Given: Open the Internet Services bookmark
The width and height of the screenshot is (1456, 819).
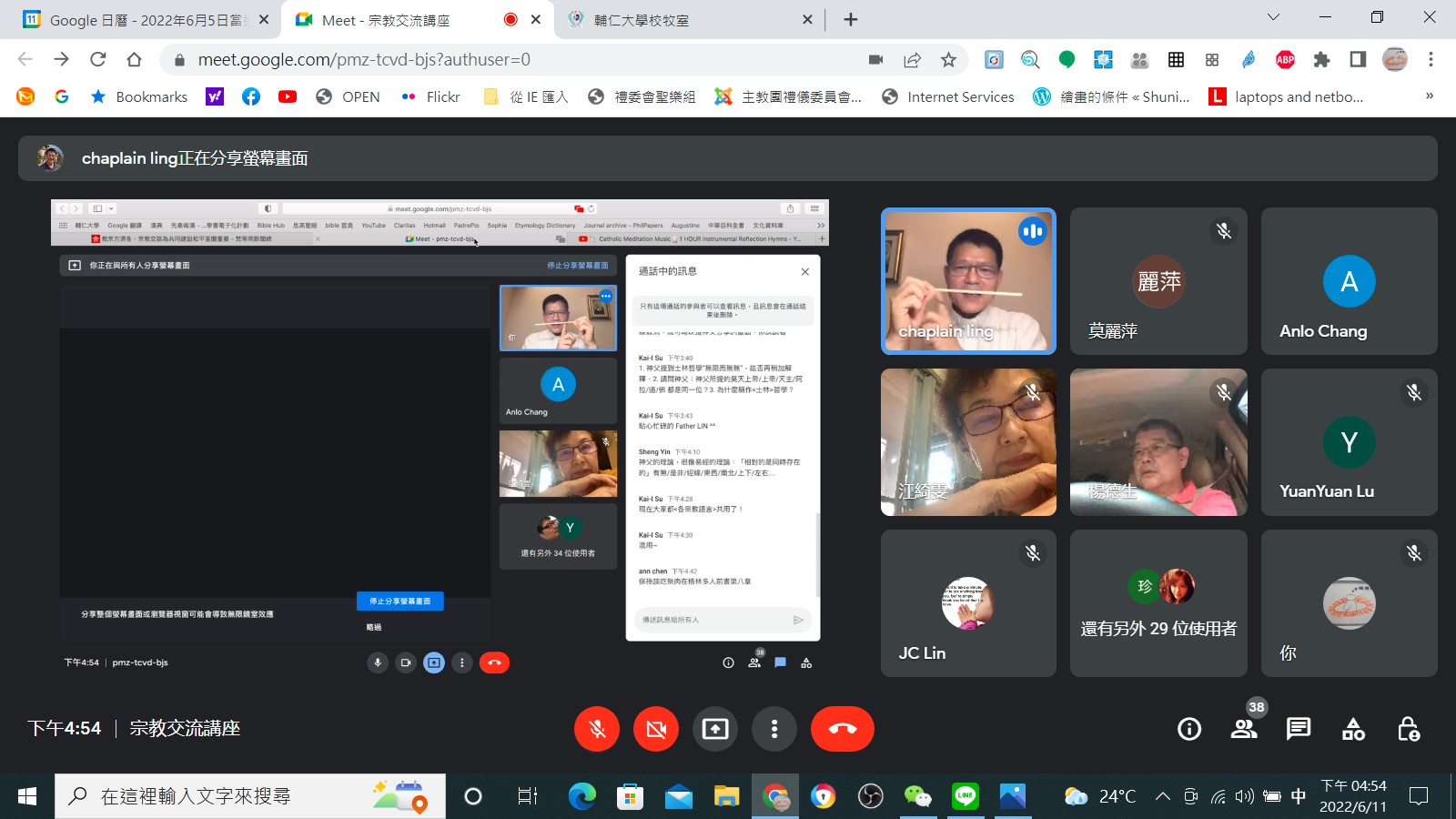Looking at the screenshot, I should pyautogui.click(x=948, y=96).
